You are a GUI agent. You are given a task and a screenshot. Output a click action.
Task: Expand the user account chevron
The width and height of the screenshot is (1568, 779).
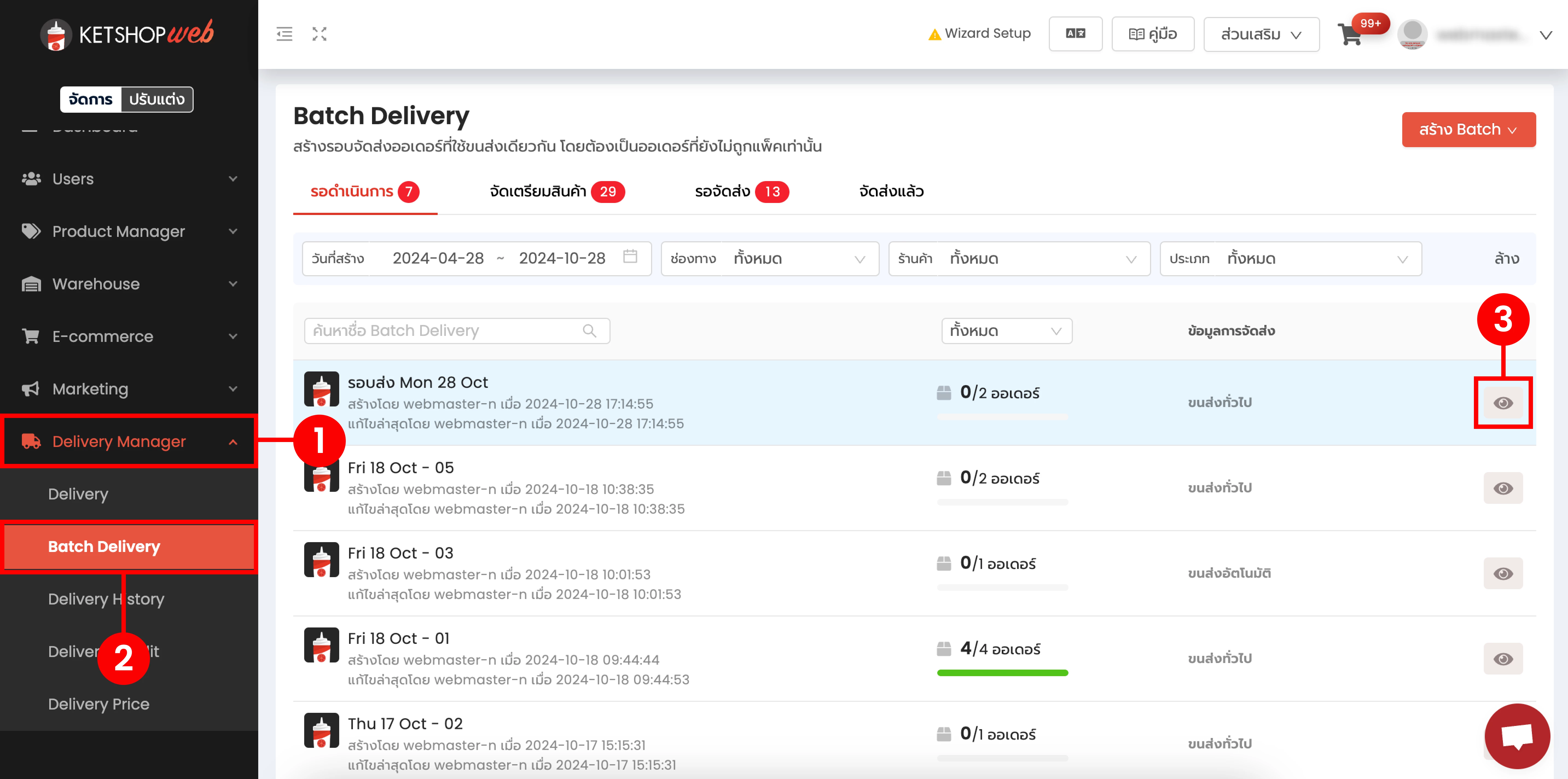(x=1546, y=35)
